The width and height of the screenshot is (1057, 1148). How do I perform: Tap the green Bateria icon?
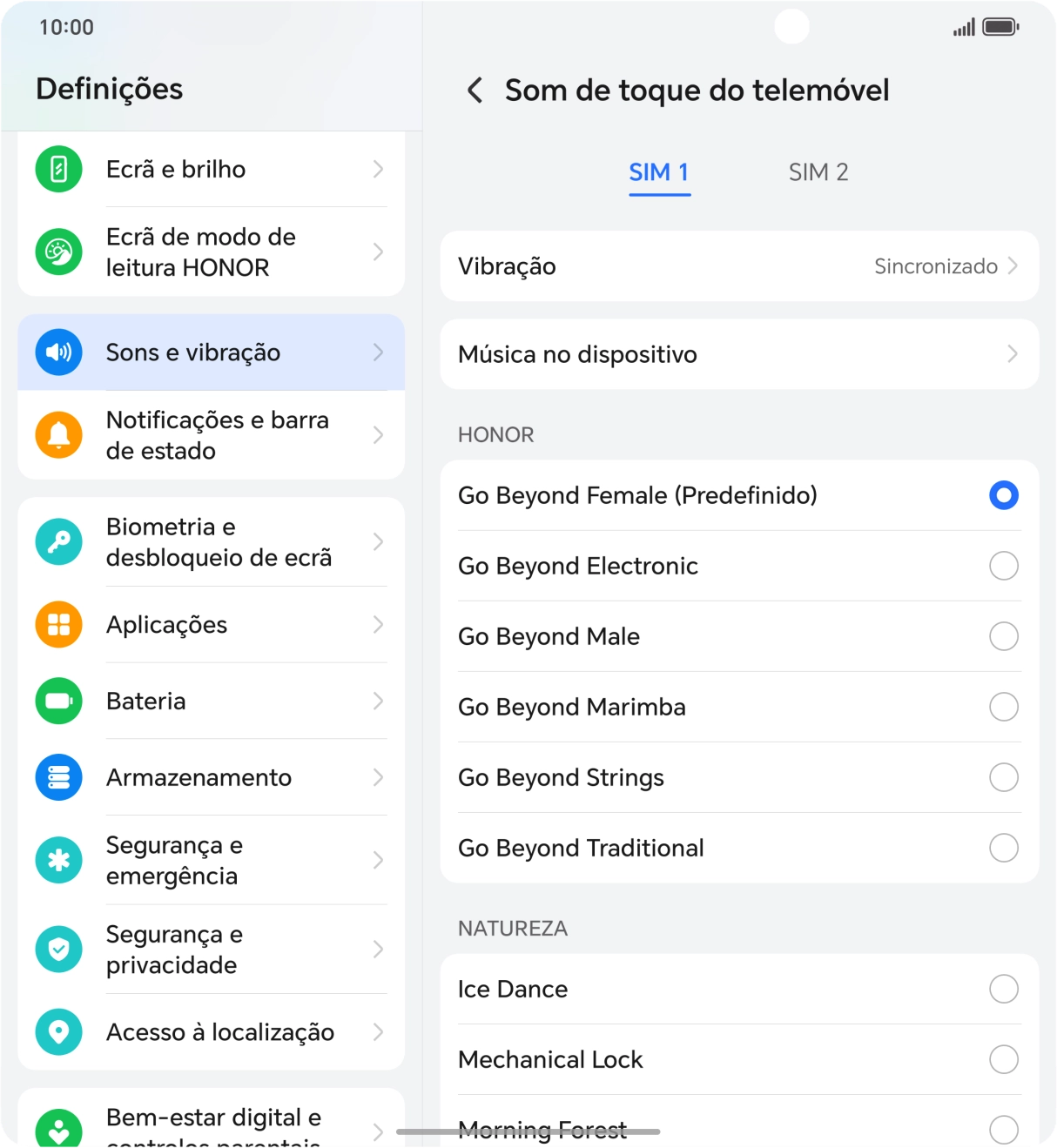click(x=59, y=702)
